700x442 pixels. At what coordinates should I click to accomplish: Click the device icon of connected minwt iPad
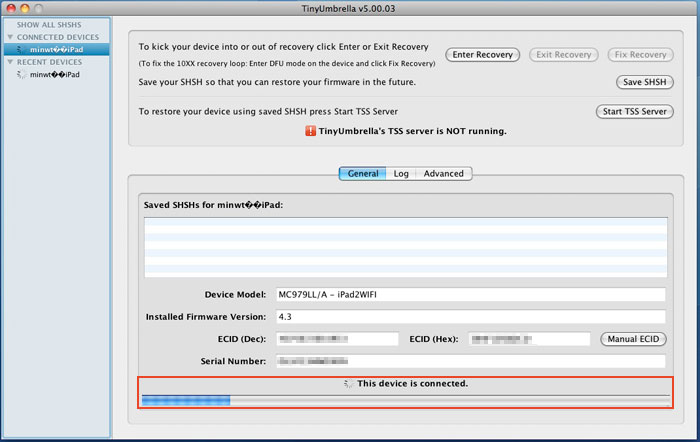21,50
